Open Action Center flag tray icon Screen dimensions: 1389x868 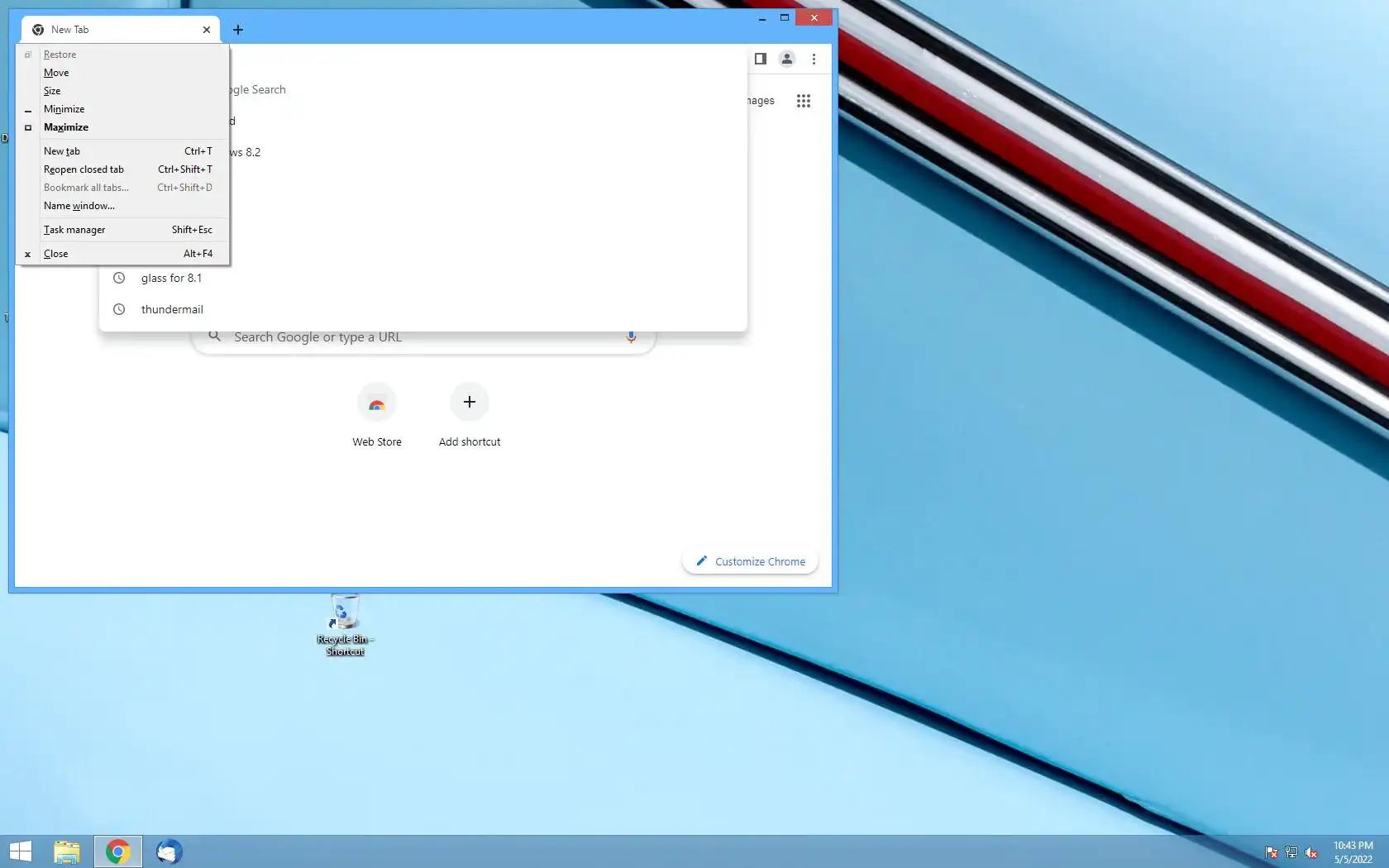[x=1272, y=852]
